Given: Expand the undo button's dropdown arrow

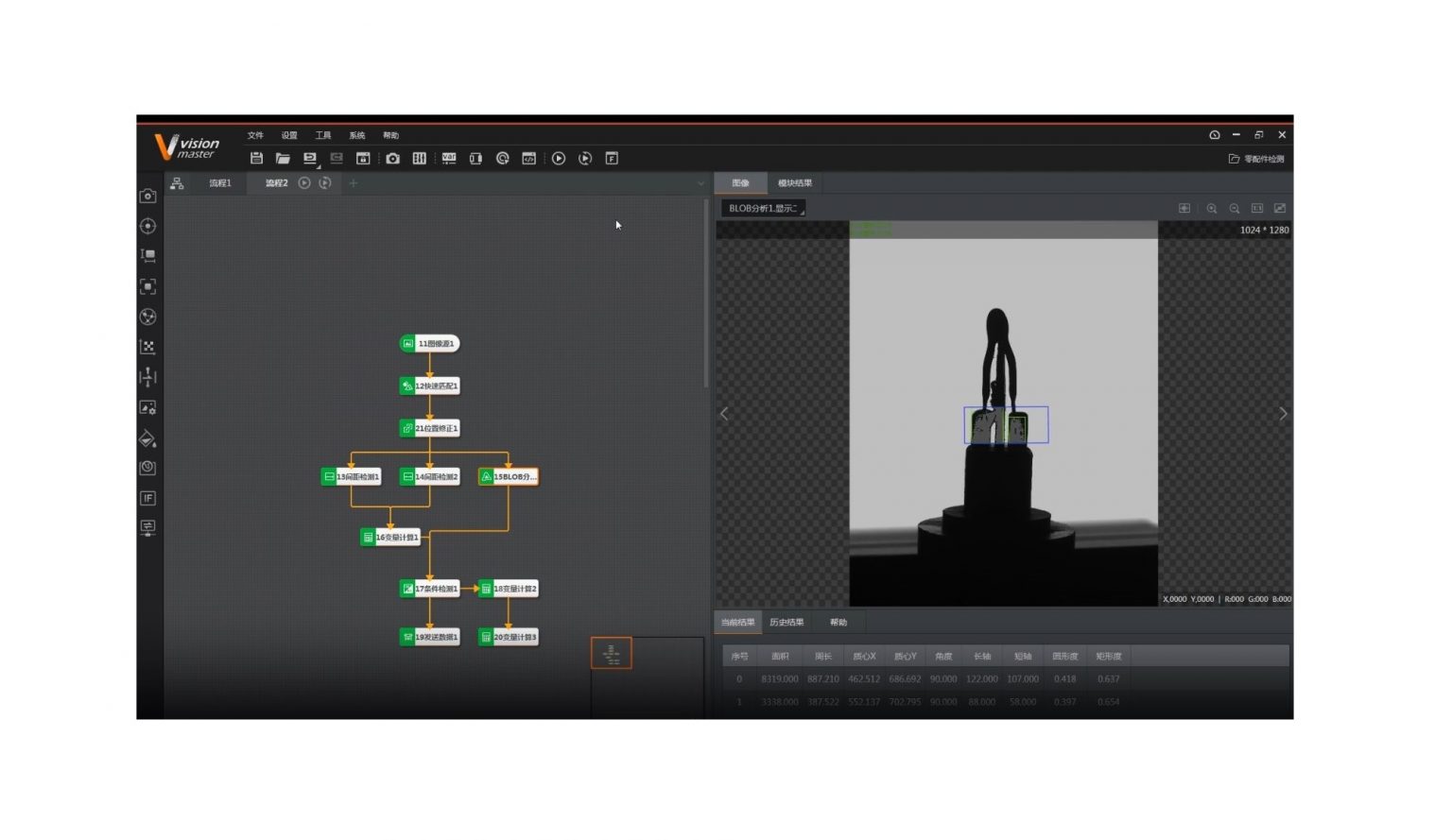Looking at the screenshot, I should click(317, 166).
